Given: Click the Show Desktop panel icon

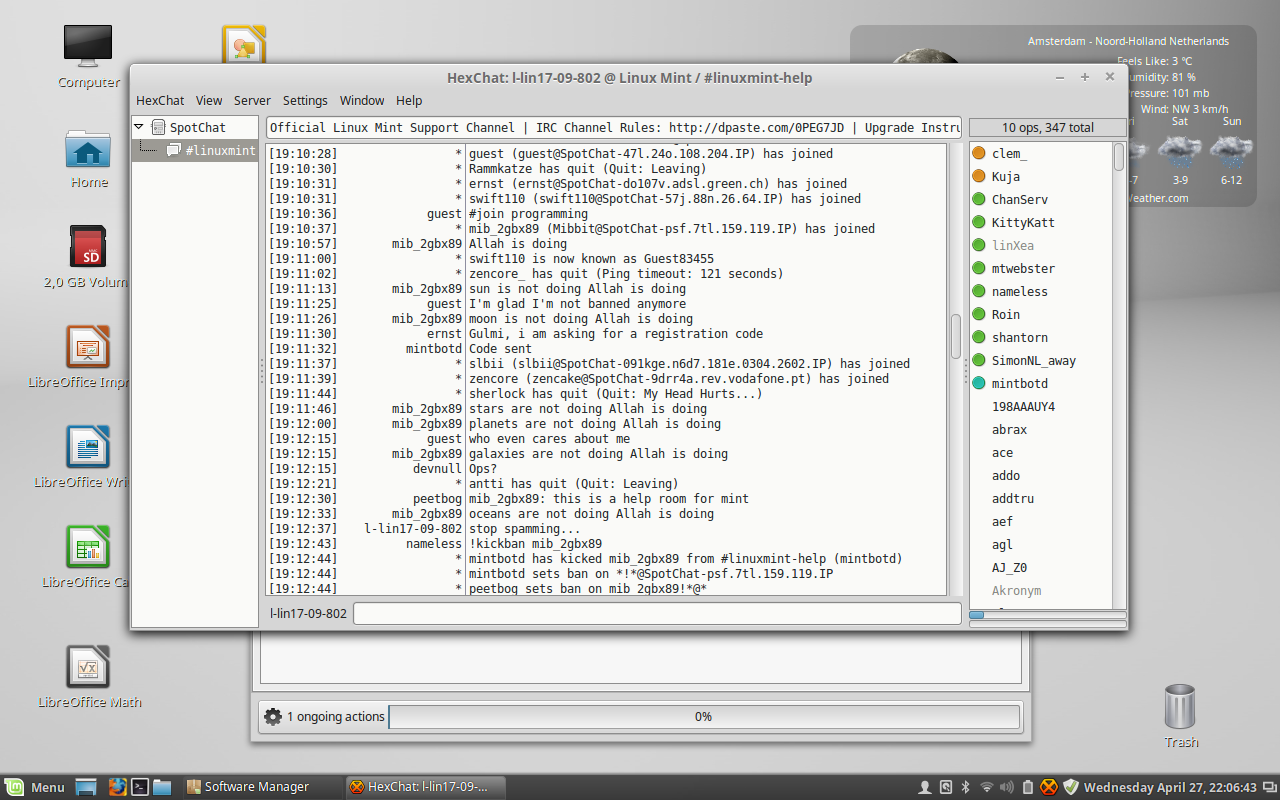Looking at the screenshot, I should coord(86,787).
